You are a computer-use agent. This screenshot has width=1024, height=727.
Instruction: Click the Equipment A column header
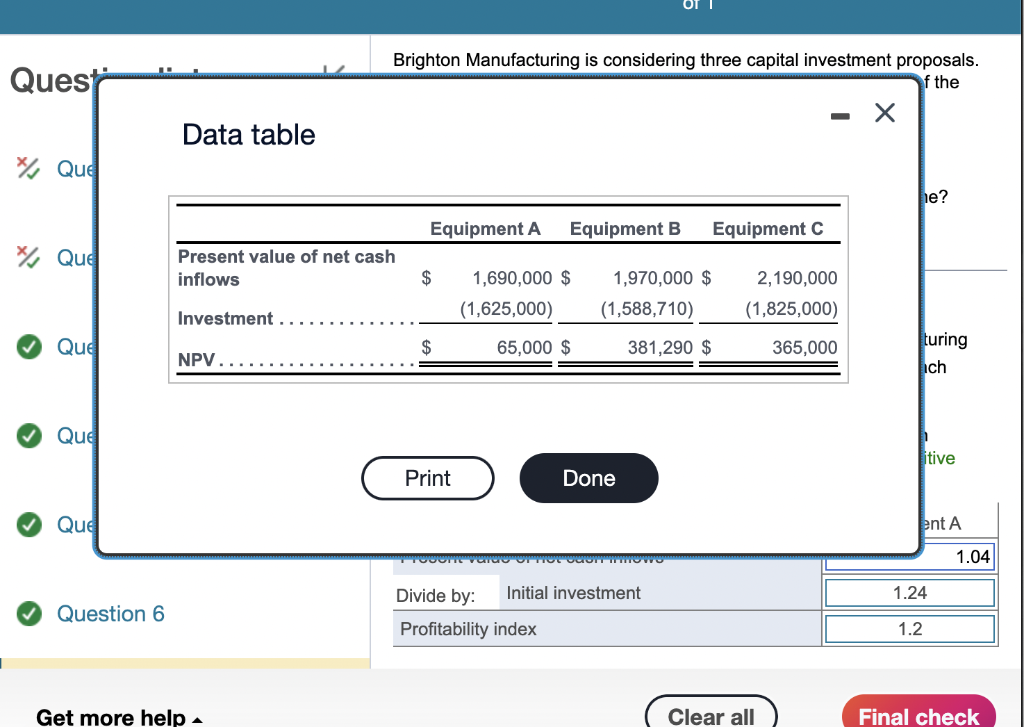point(485,229)
